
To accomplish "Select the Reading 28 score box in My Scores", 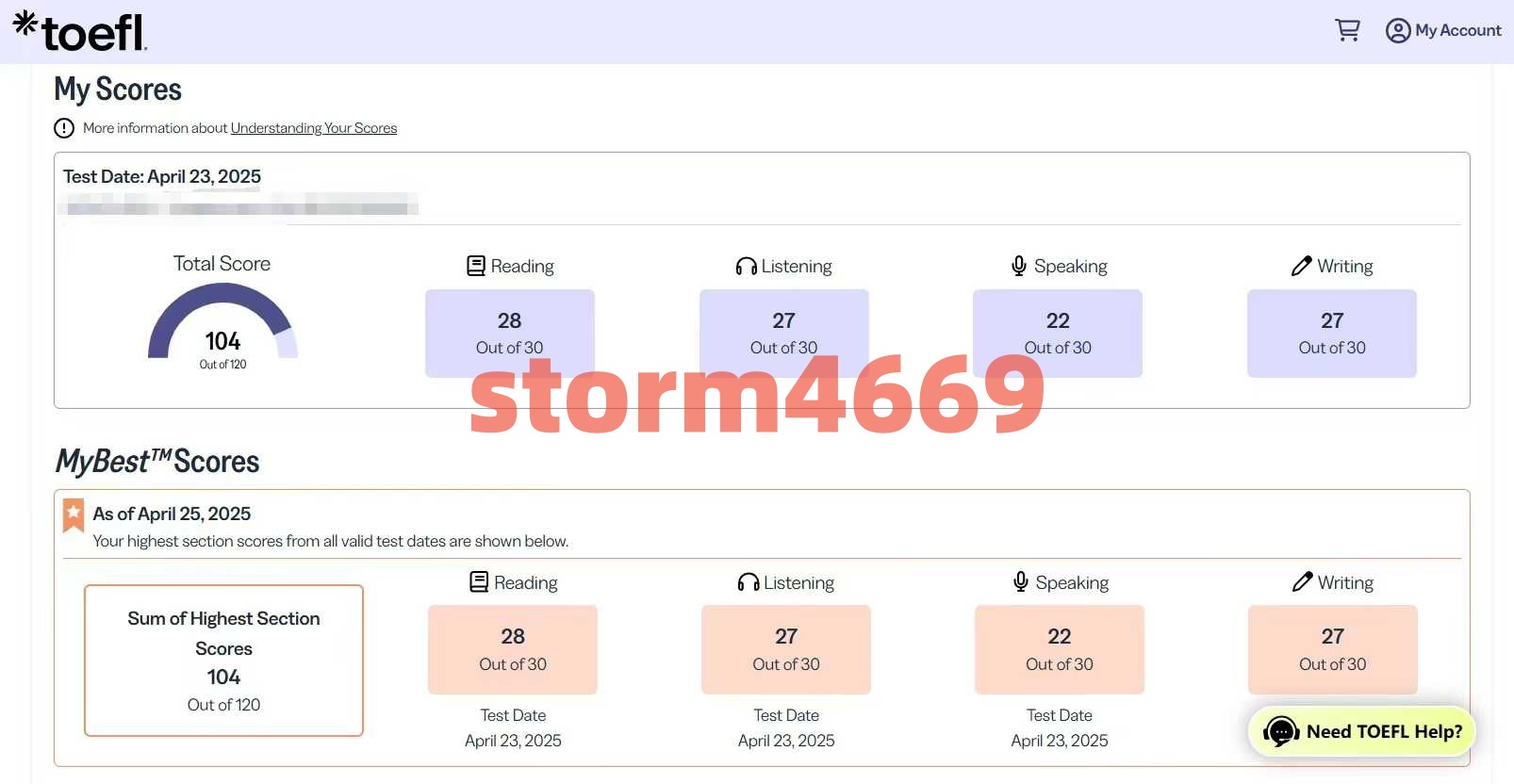I will click(510, 334).
